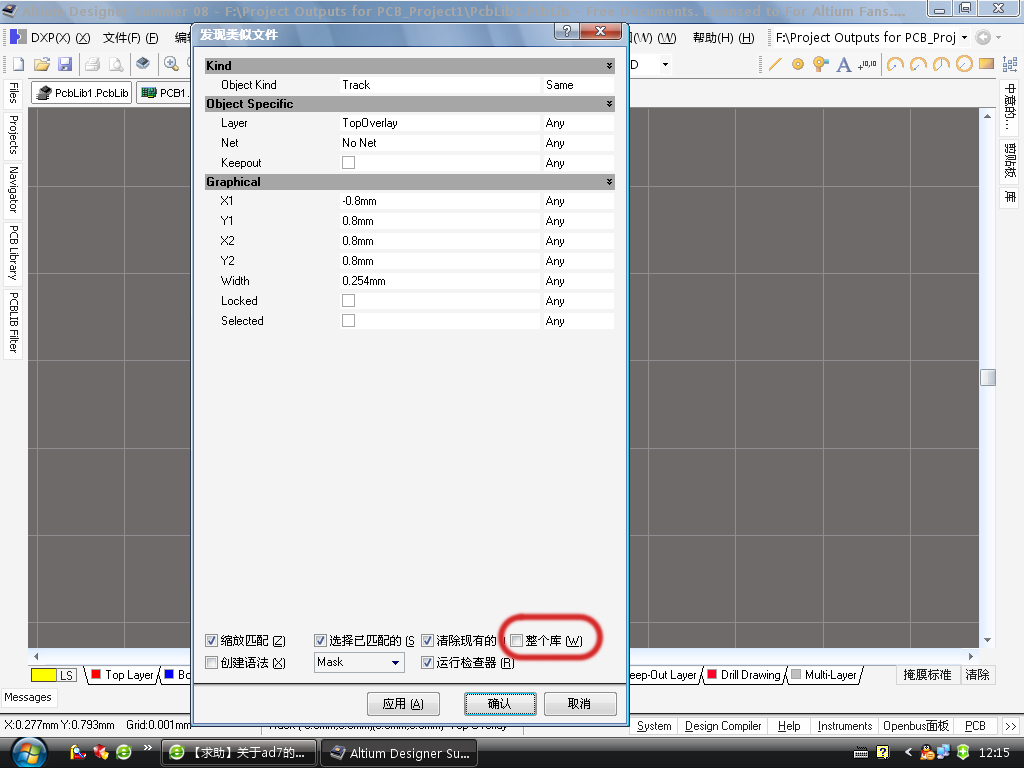Open the 文件(F) menu

(130, 38)
